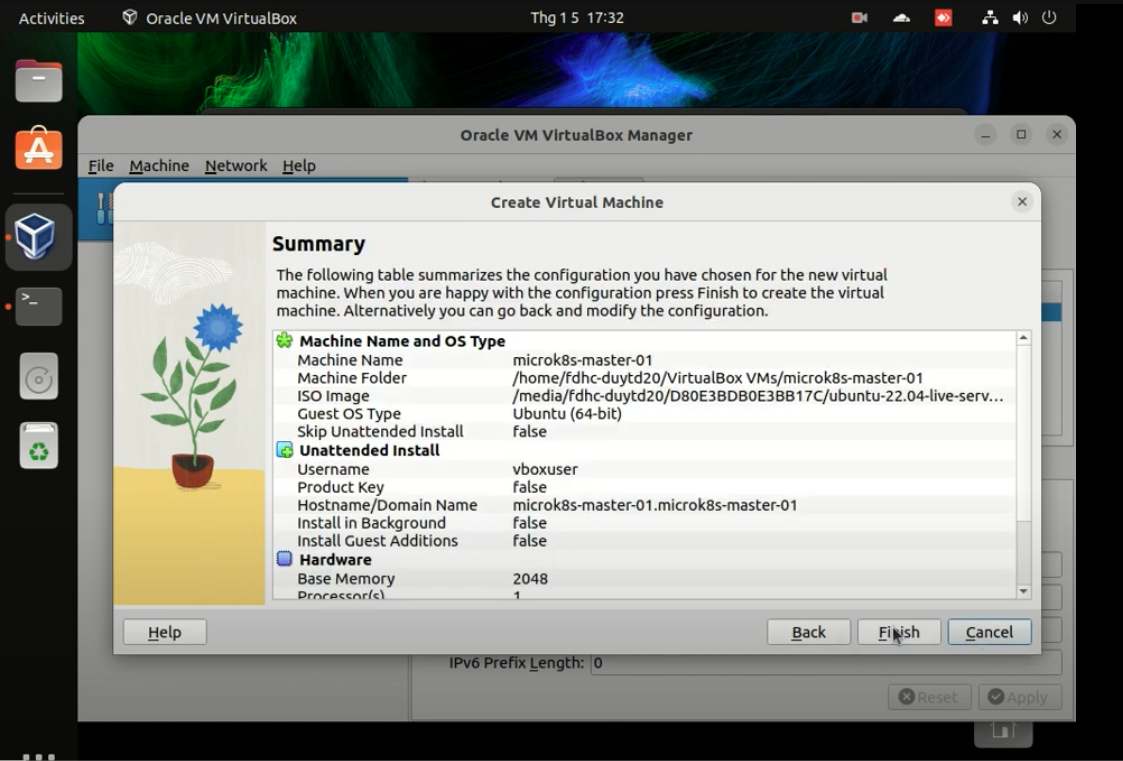
Task: Open the Files folder icon in the dock
Action: (37, 80)
